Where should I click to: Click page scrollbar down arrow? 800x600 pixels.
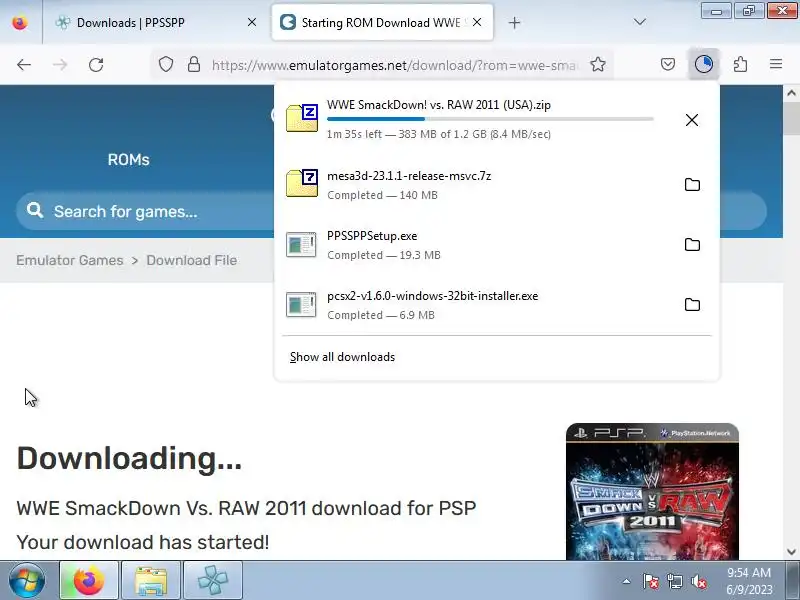791,552
